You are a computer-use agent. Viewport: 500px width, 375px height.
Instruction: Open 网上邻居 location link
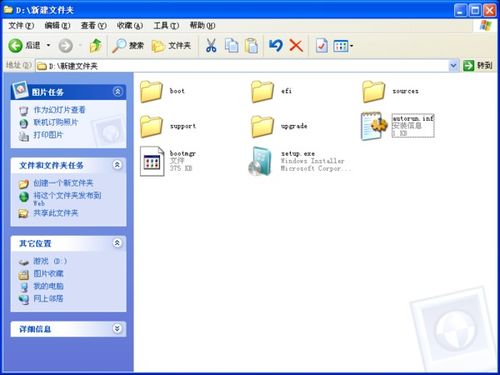[x=48, y=299]
